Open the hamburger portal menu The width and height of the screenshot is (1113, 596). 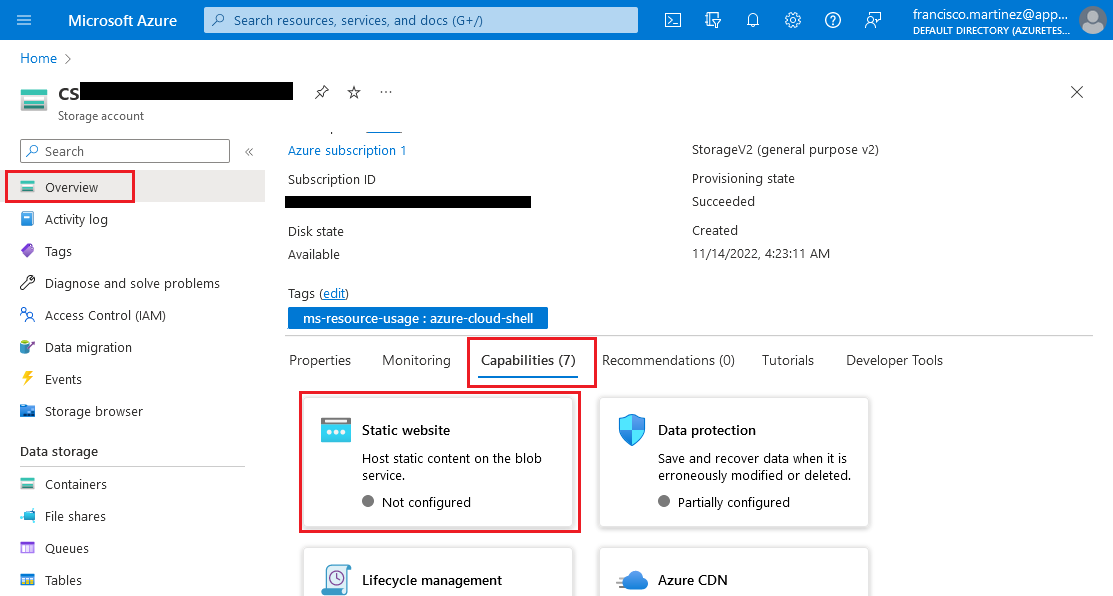[x=25, y=20]
